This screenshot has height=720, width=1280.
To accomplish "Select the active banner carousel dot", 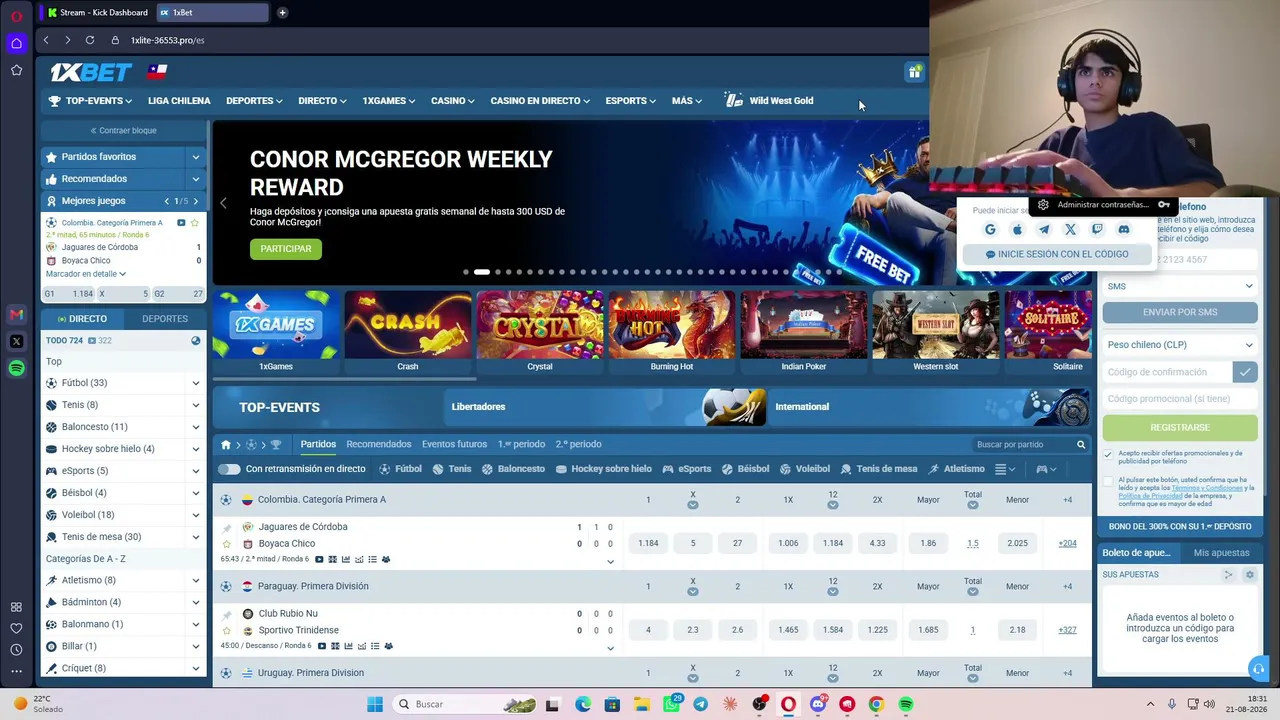I will pyautogui.click(x=481, y=272).
